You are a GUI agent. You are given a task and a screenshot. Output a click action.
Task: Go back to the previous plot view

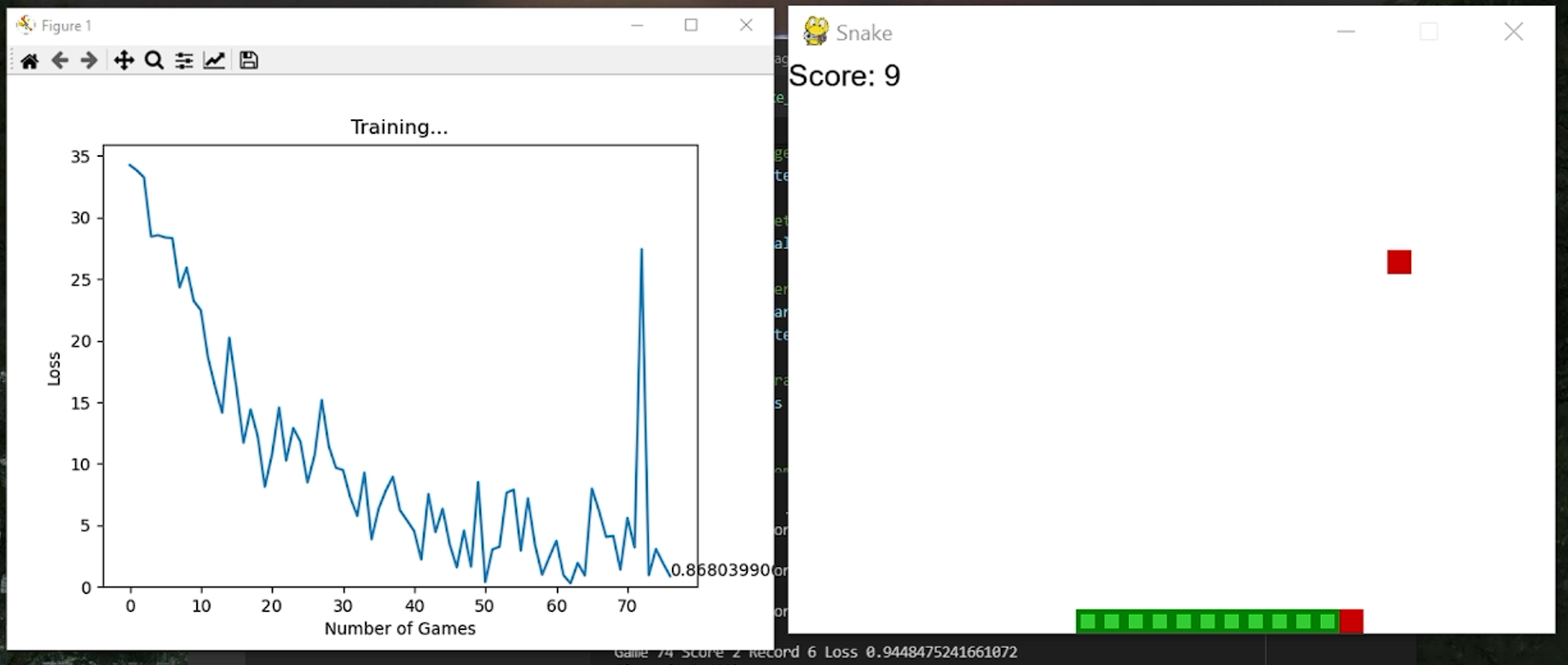[x=60, y=61]
